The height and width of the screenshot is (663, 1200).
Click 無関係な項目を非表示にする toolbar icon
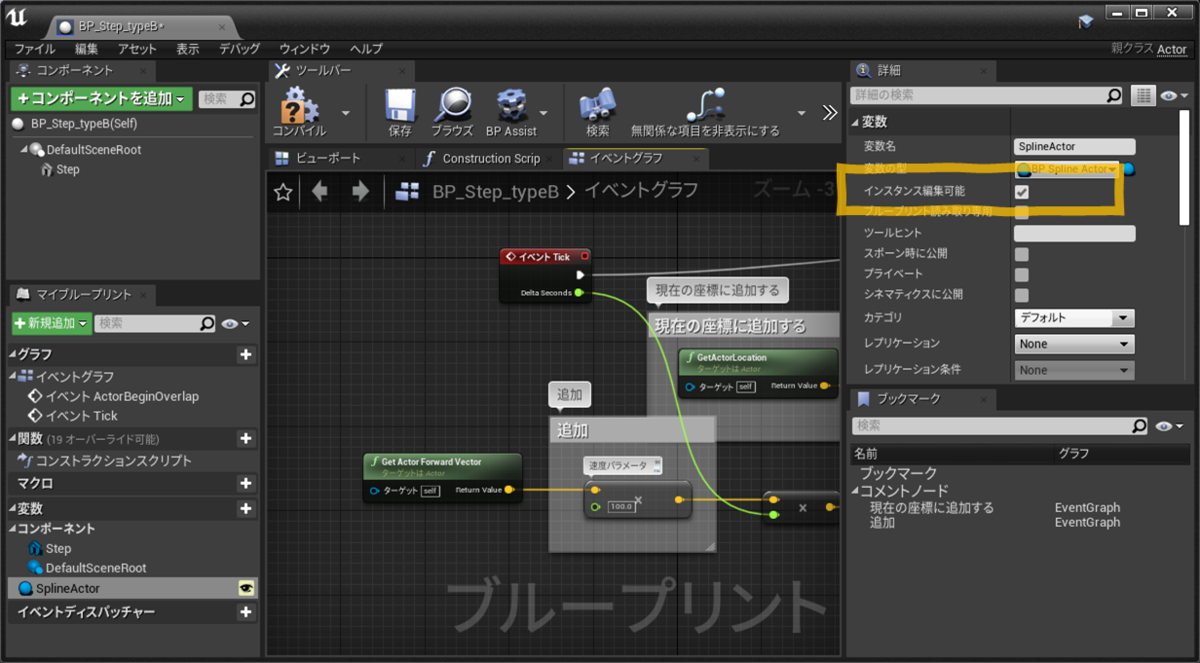705,112
